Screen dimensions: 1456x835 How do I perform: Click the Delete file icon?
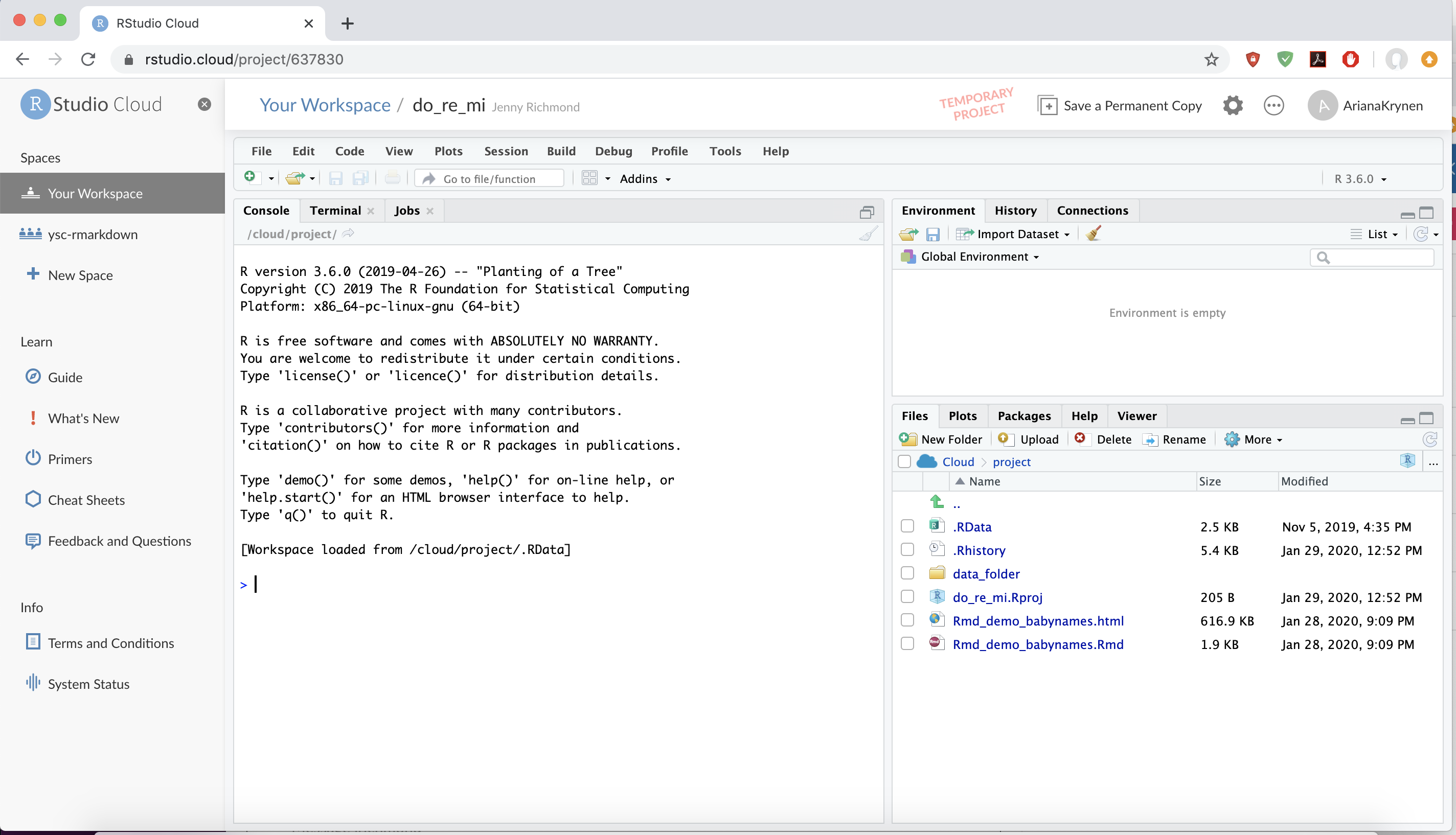[x=1080, y=439]
